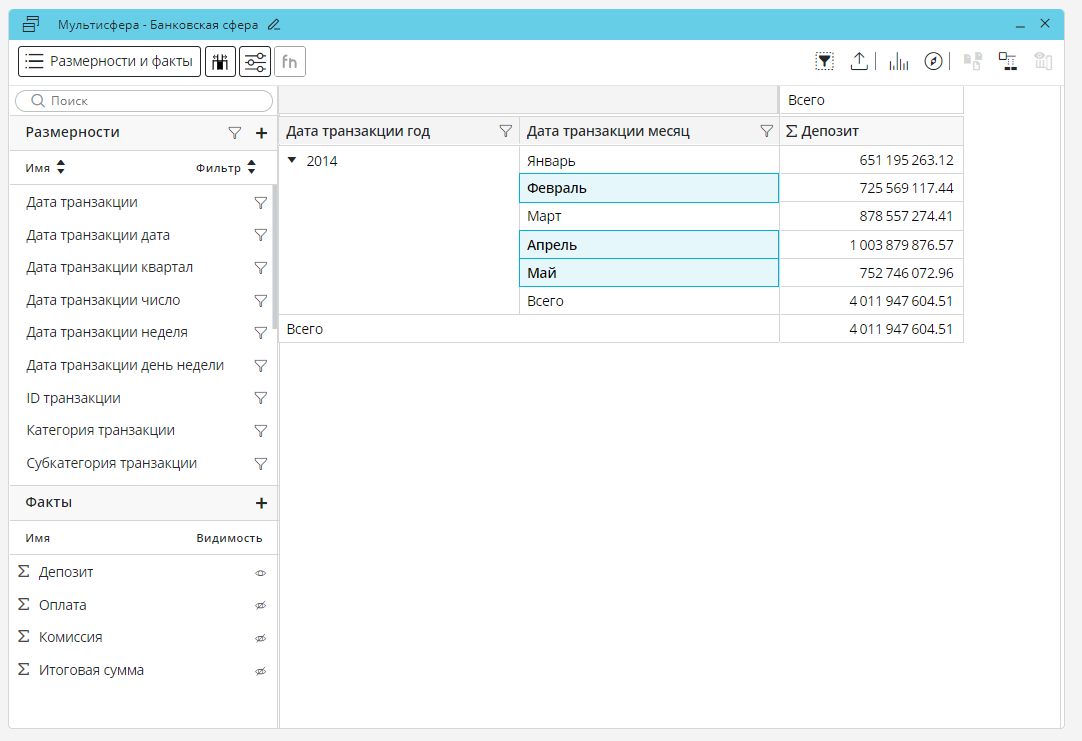Screen dimensions: 1082x741
Task: Add a new dimension with plus icon
Action: coord(261,133)
